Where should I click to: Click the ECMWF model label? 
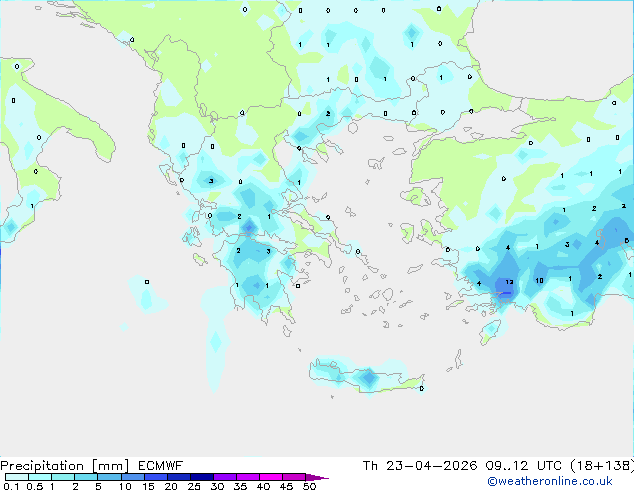pyautogui.click(x=161, y=466)
